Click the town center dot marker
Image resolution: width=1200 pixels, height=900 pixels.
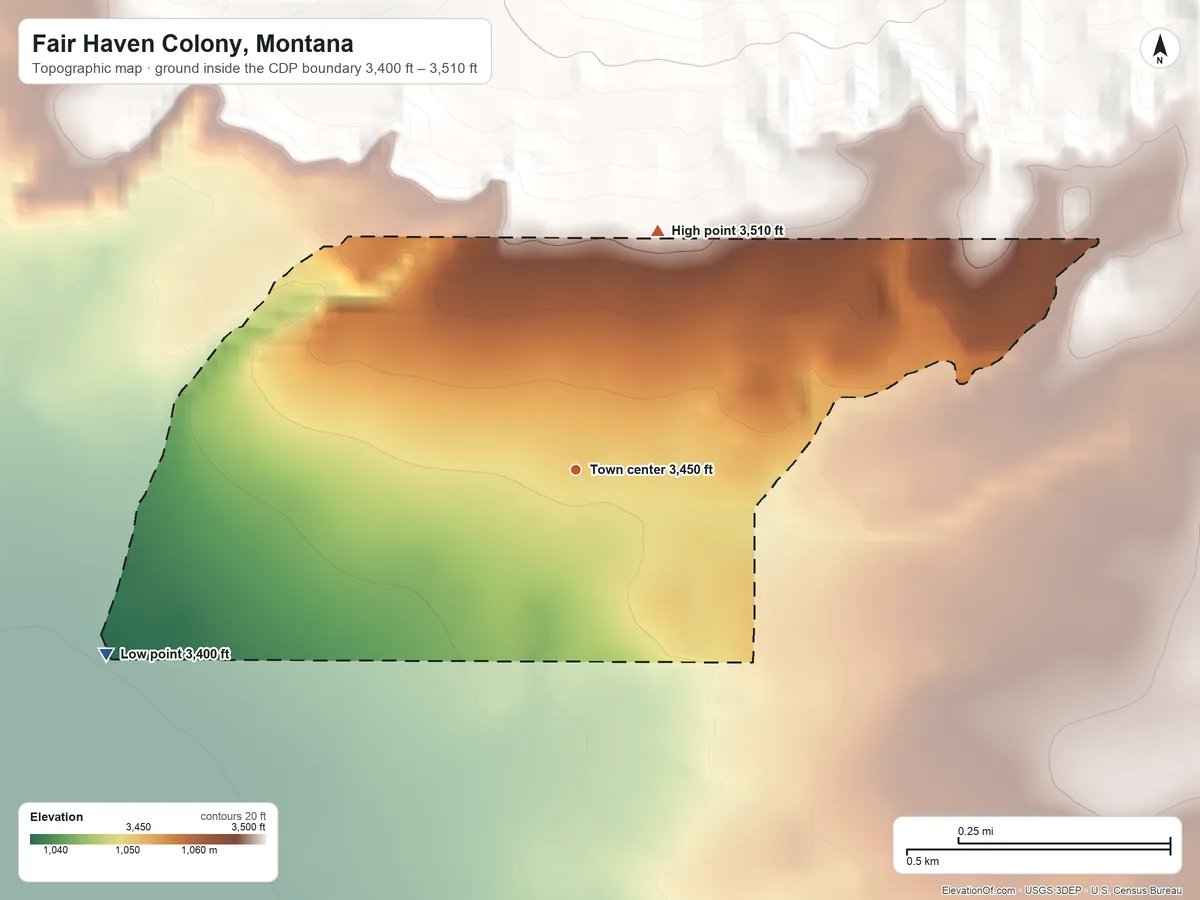575,470
